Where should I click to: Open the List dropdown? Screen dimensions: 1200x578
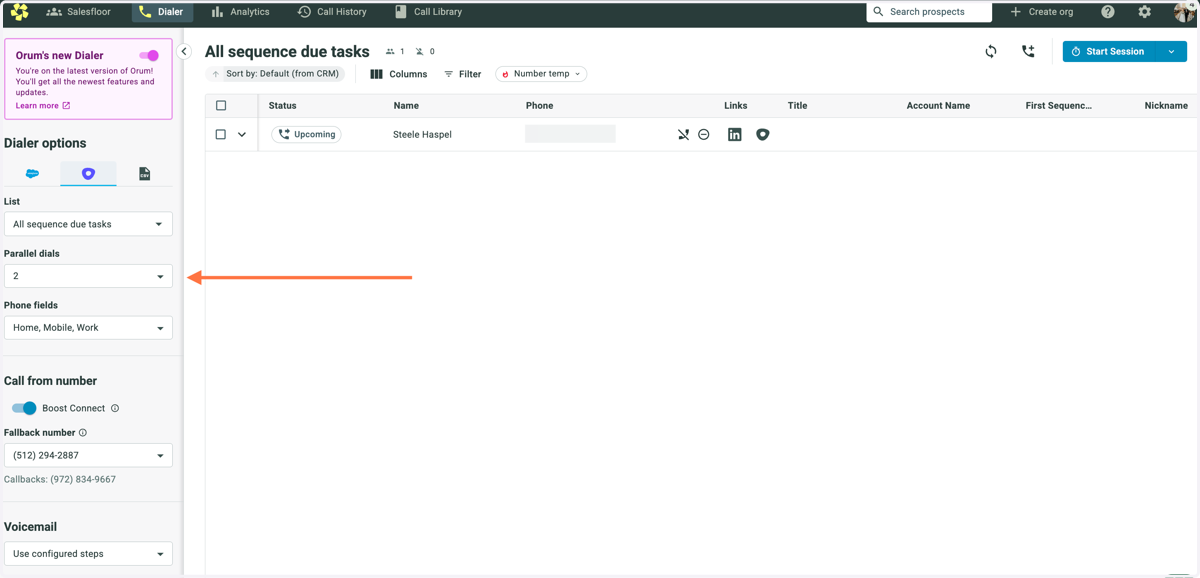(x=88, y=224)
